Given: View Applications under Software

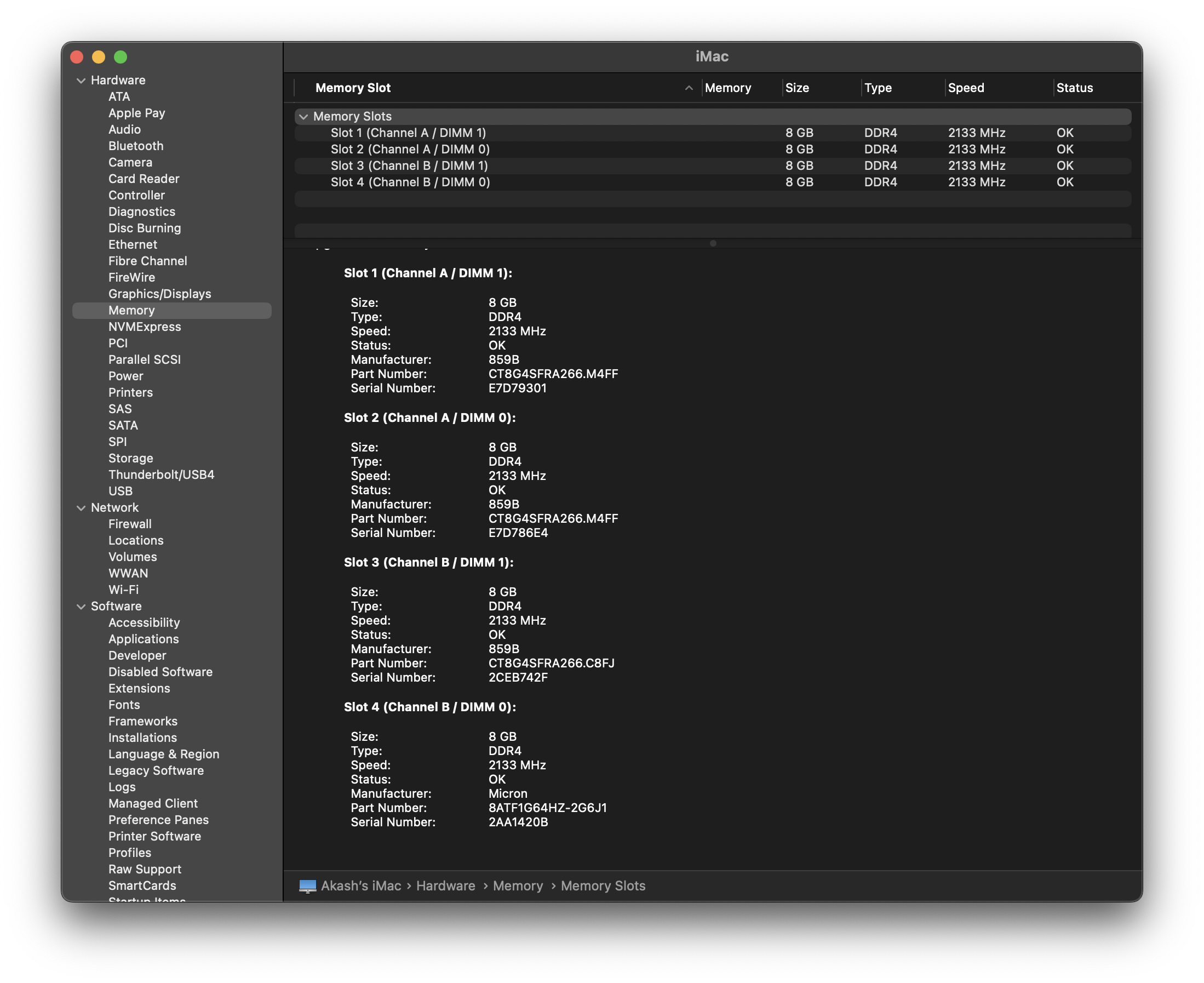Looking at the screenshot, I should [144, 639].
